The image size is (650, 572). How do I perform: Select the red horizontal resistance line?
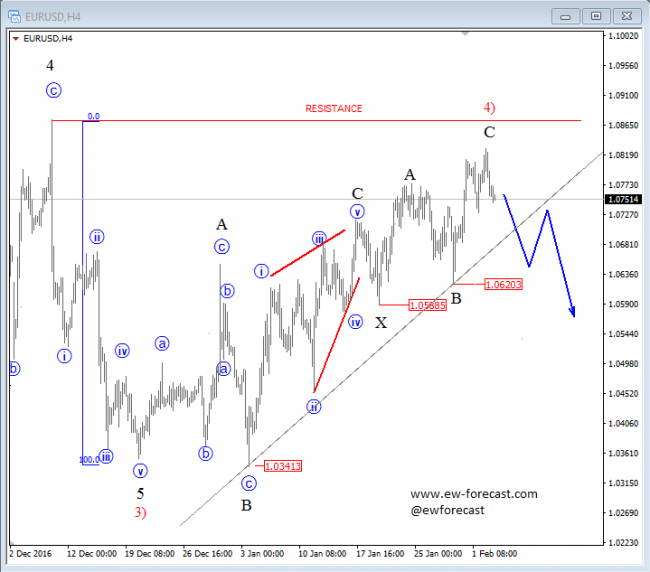pyautogui.click(x=316, y=121)
